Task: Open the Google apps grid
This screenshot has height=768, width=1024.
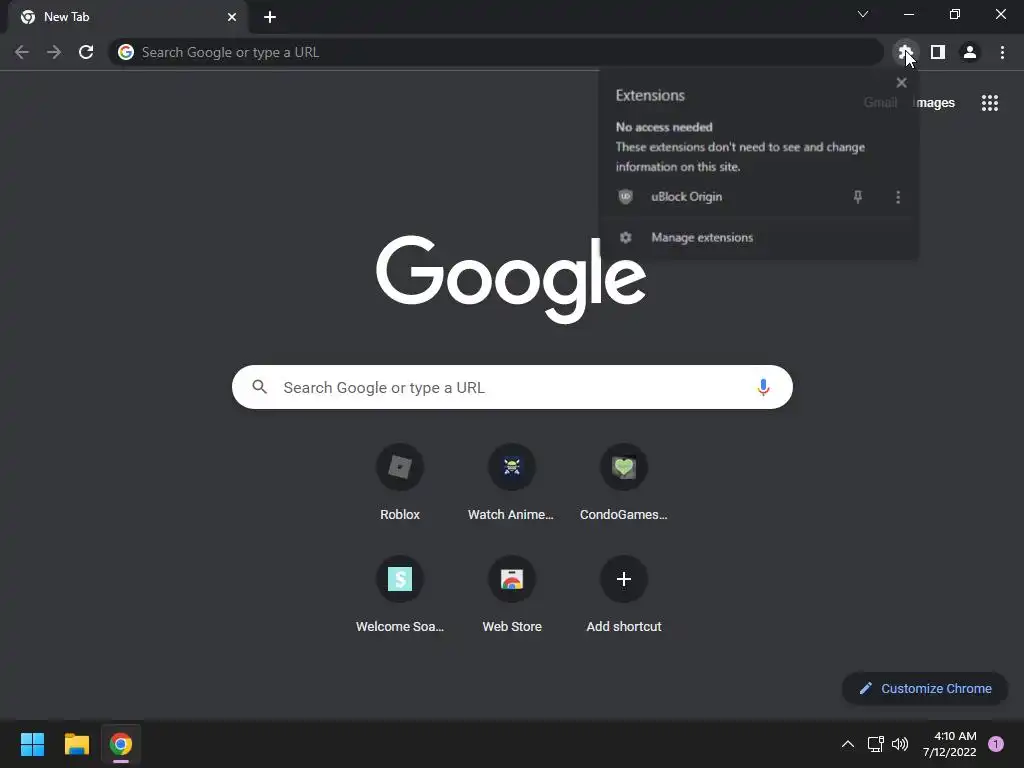Action: 990,103
